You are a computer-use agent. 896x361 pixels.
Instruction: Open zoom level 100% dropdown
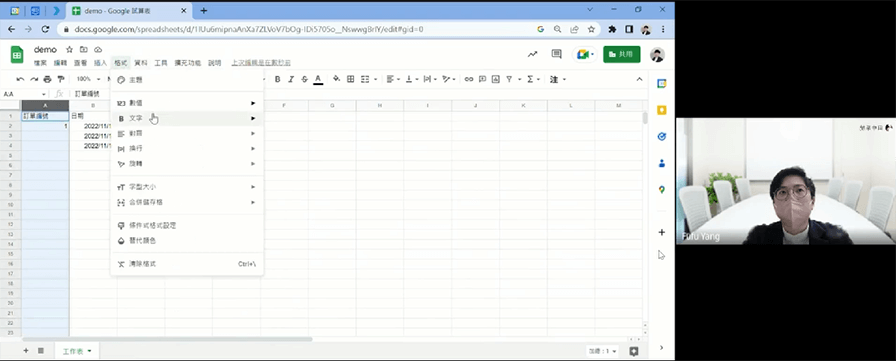88,79
